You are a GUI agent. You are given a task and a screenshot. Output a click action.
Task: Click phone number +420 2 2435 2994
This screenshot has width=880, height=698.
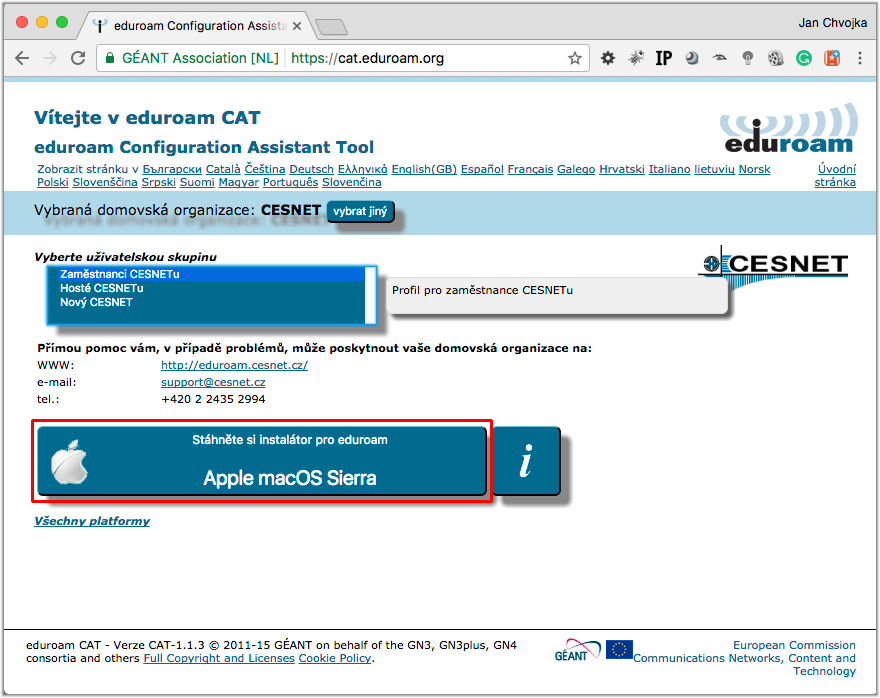point(213,399)
